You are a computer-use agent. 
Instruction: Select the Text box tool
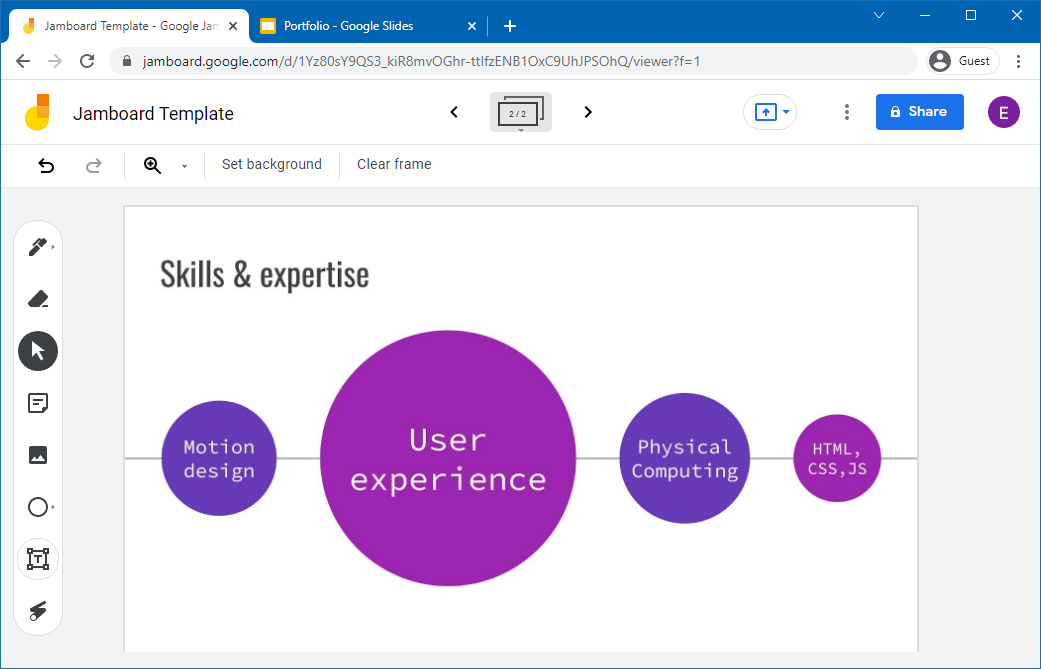[x=38, y=559]
